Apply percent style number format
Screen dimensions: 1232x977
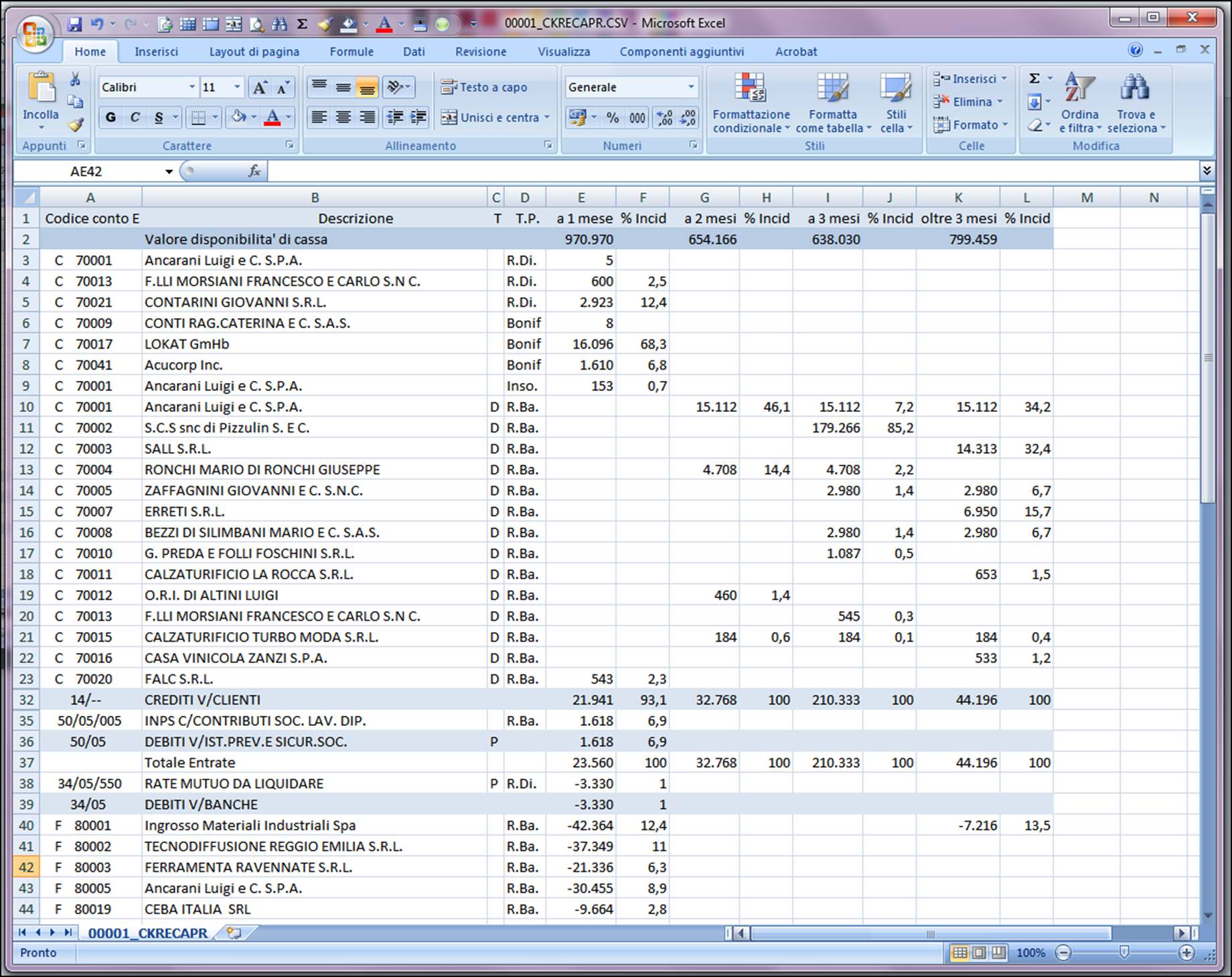pos(613,118)
